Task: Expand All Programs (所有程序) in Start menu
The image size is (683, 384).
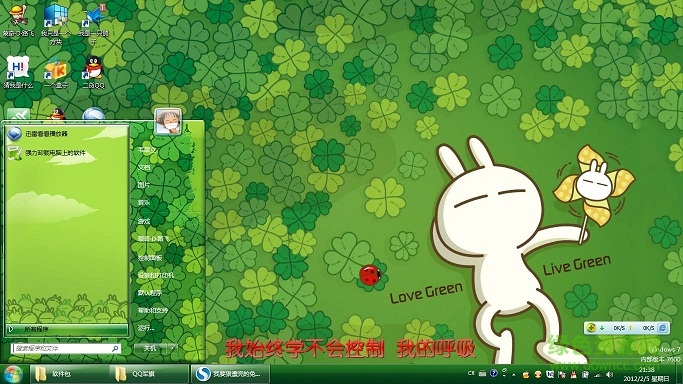Action: click(67, 329)
